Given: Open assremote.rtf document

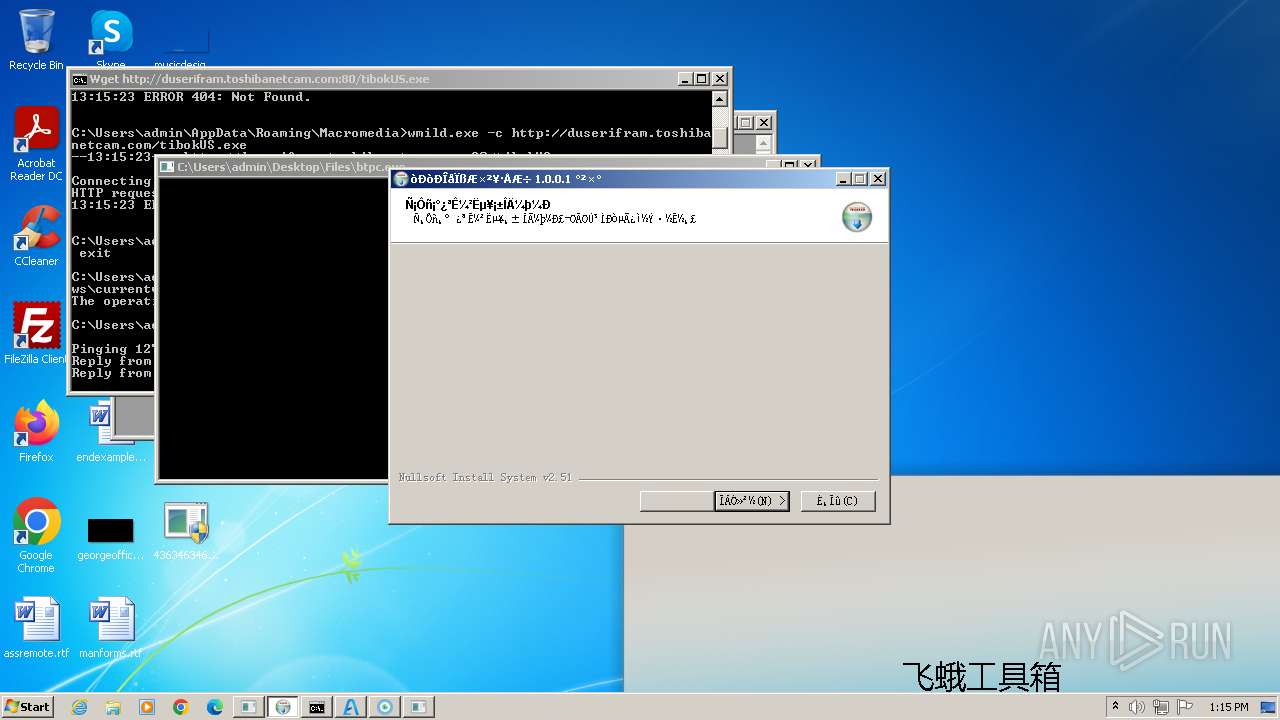Looking at the screenshot, I should pos(36,628).
